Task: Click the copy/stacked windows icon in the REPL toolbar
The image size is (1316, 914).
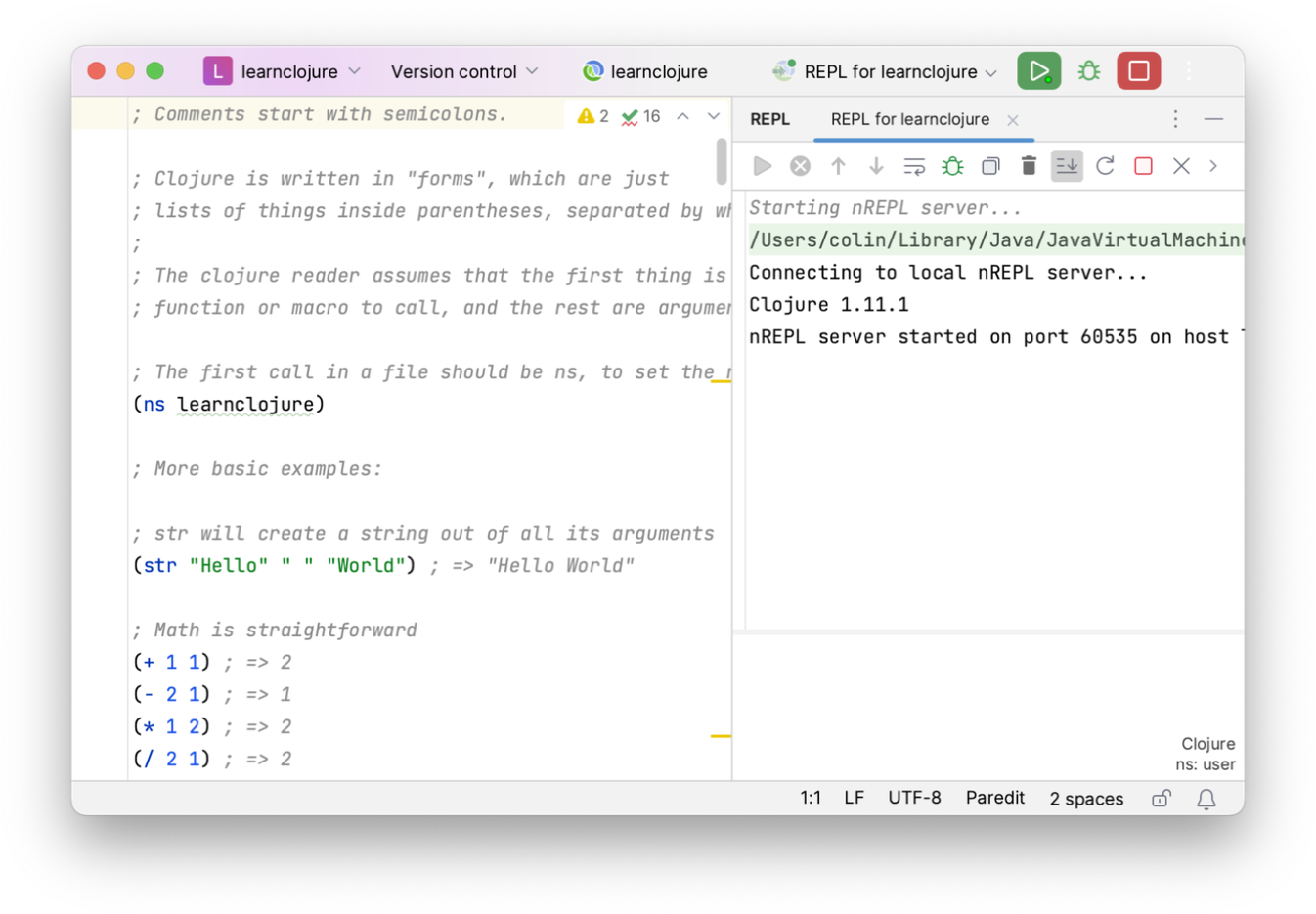Action: click(x=990, y=166)
